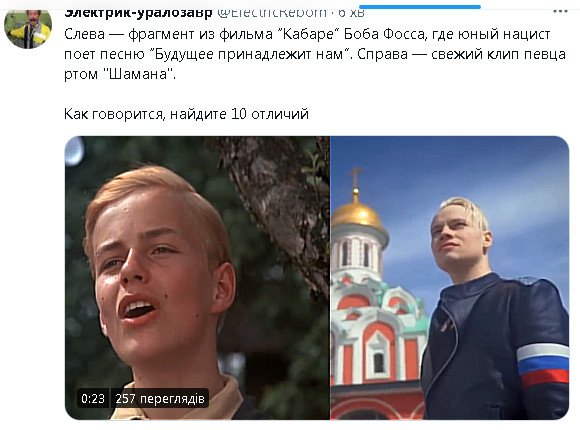The width and height of the screenshot is (580, 430).
Task: Open the Электрик-уралозавр display name
Action: pyautogui.click(x=138, y=13)
